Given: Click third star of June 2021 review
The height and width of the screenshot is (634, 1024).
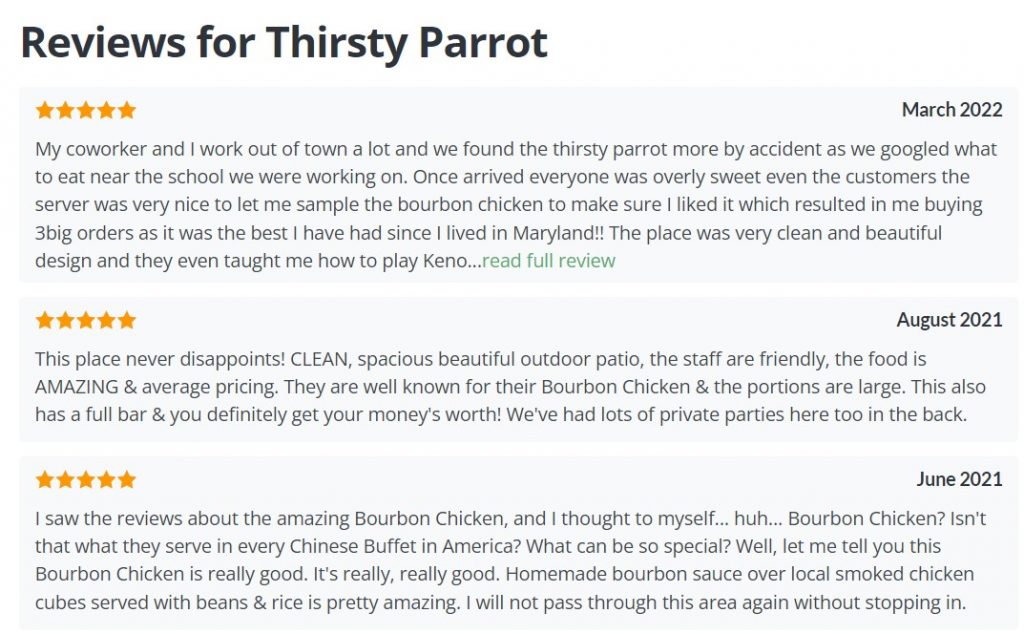Looking at the screenshot, I should coord(86,480).
